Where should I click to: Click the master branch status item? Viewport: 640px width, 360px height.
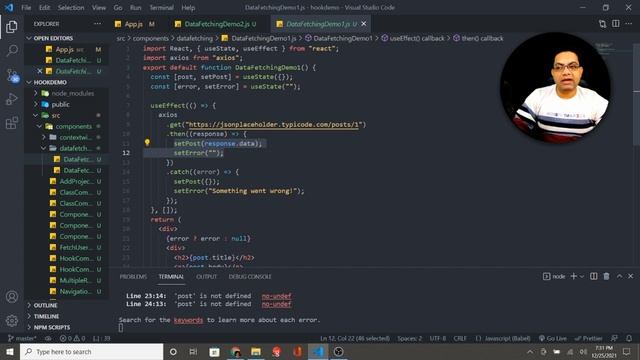point(22,338)
